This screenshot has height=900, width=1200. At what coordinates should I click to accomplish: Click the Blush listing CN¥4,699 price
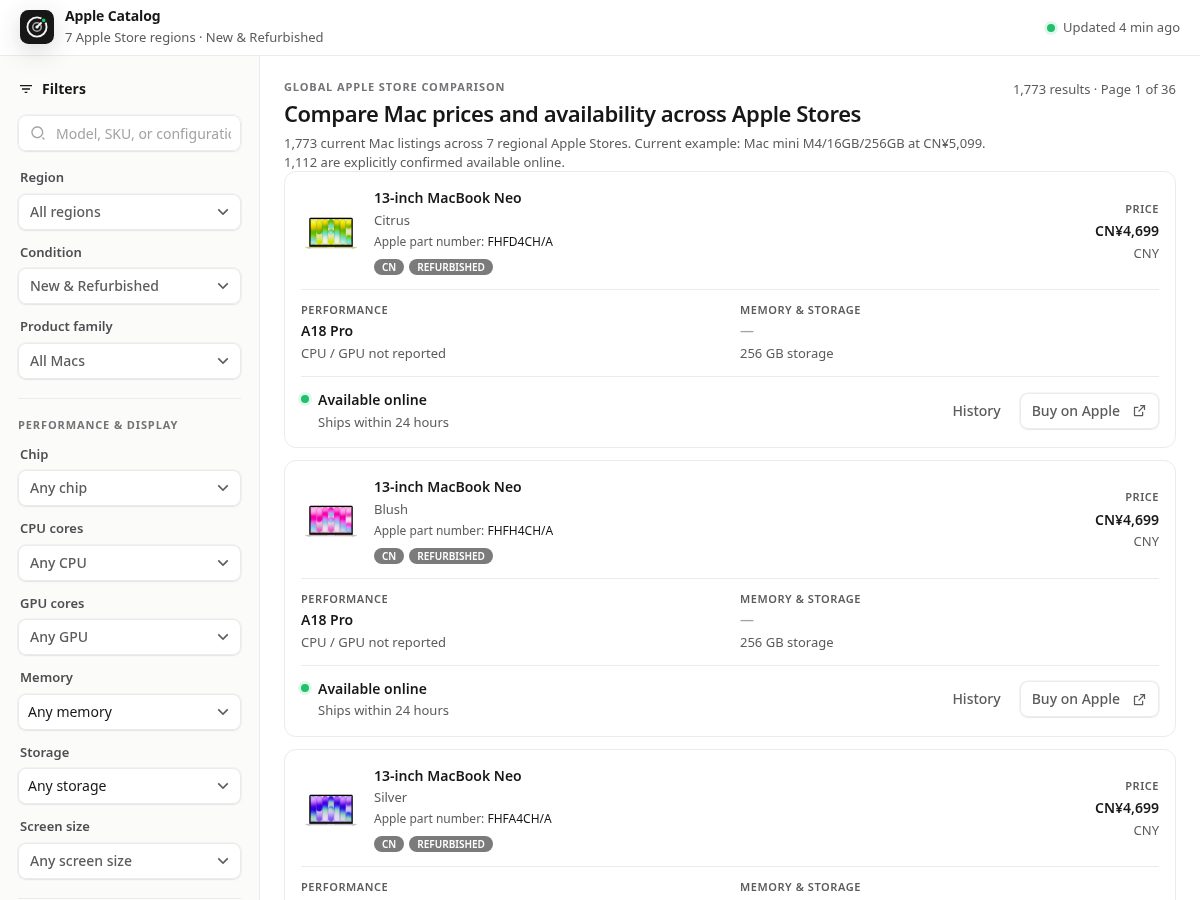(1127, 520)
